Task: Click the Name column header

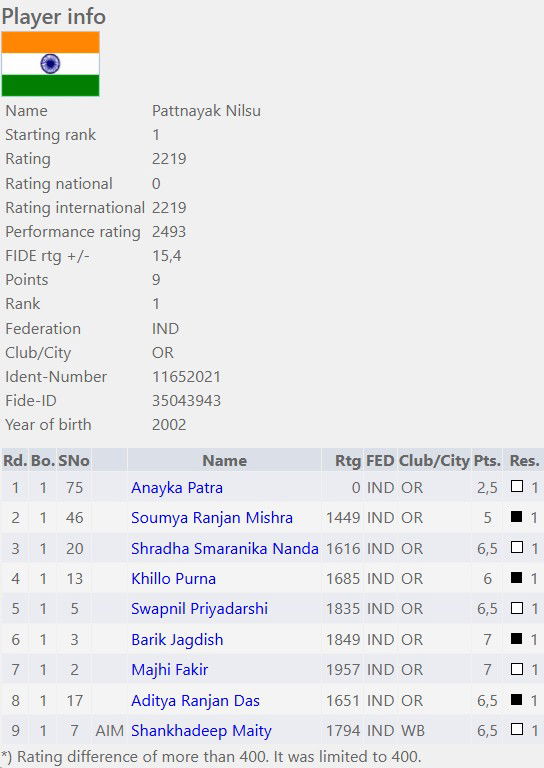Action: pyautogui.click(x=224, y=460)
